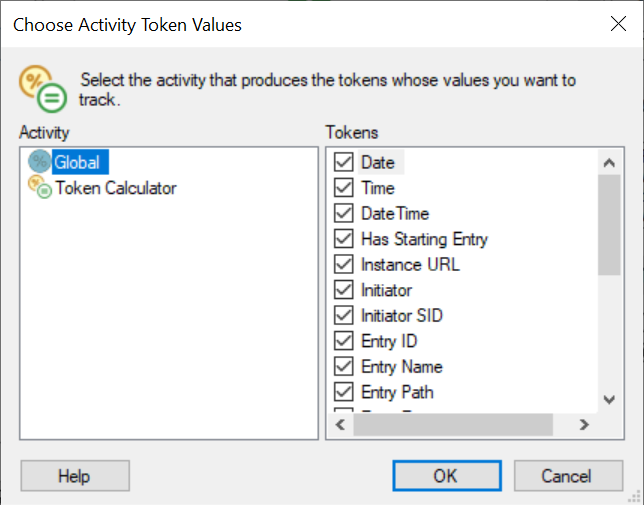Toggle the Time token checkbox
Image resolution: width=644 pixels, height=505 pixels.
(344, 188)
